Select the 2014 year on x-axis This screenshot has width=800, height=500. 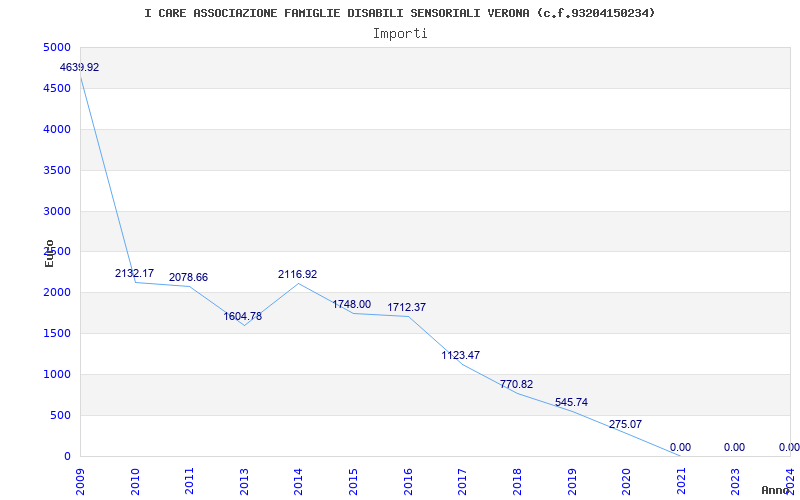tap(299, 479)
